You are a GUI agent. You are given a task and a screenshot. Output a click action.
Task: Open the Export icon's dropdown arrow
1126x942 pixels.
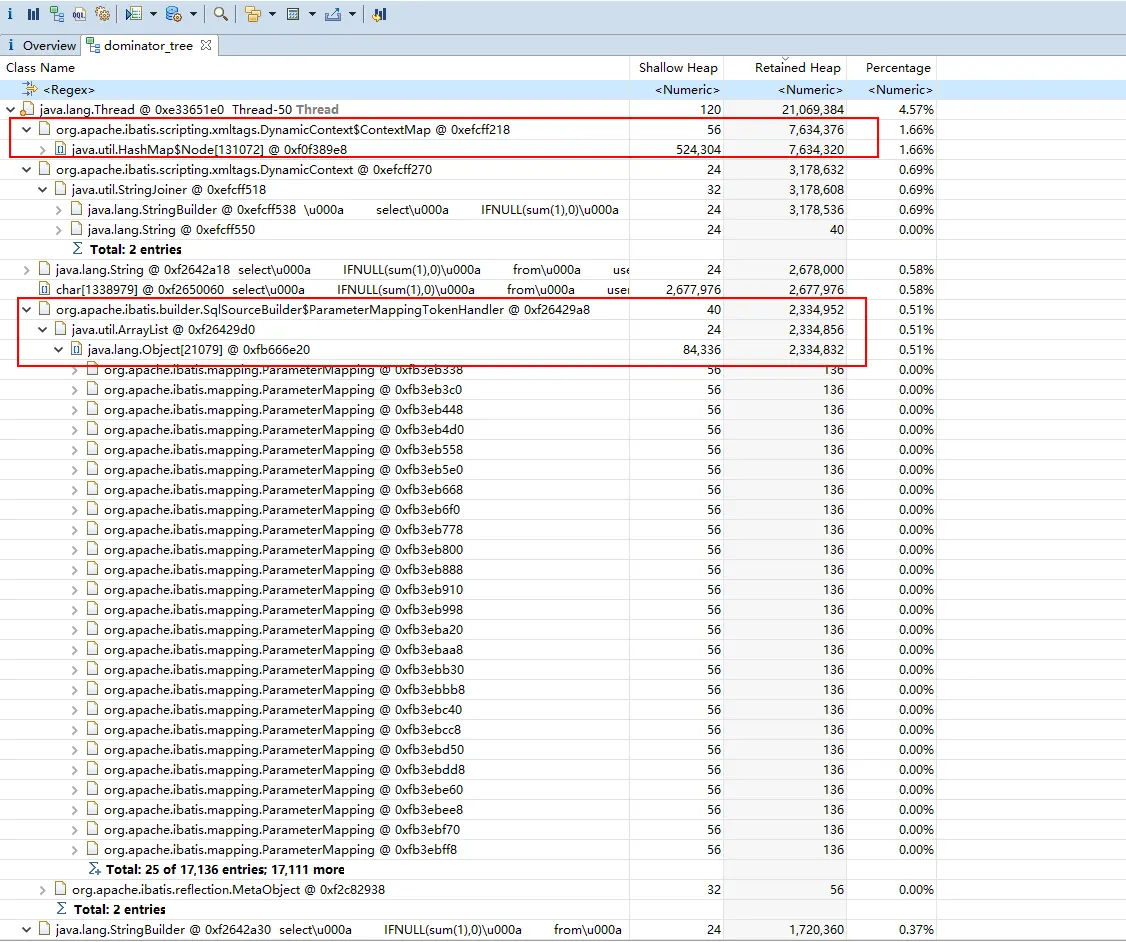pos(353,14)
